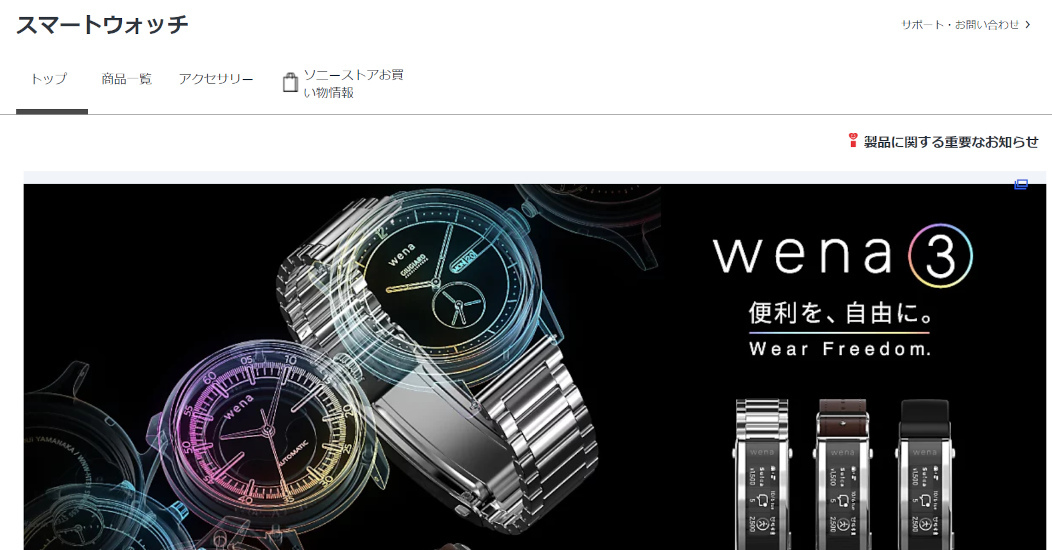Switch to the トップ tab

click(49, 79)
